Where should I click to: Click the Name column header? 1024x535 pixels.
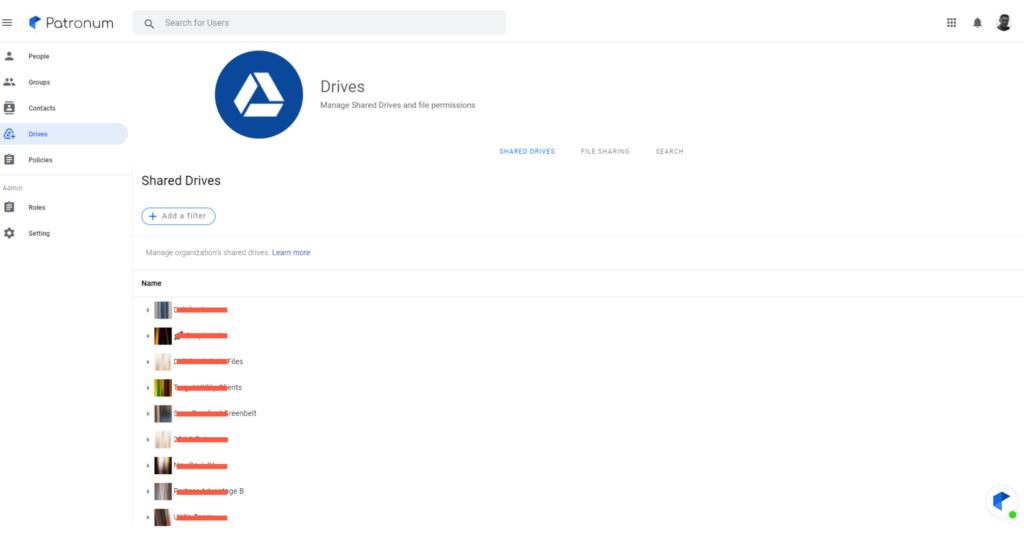click(152, 284)
